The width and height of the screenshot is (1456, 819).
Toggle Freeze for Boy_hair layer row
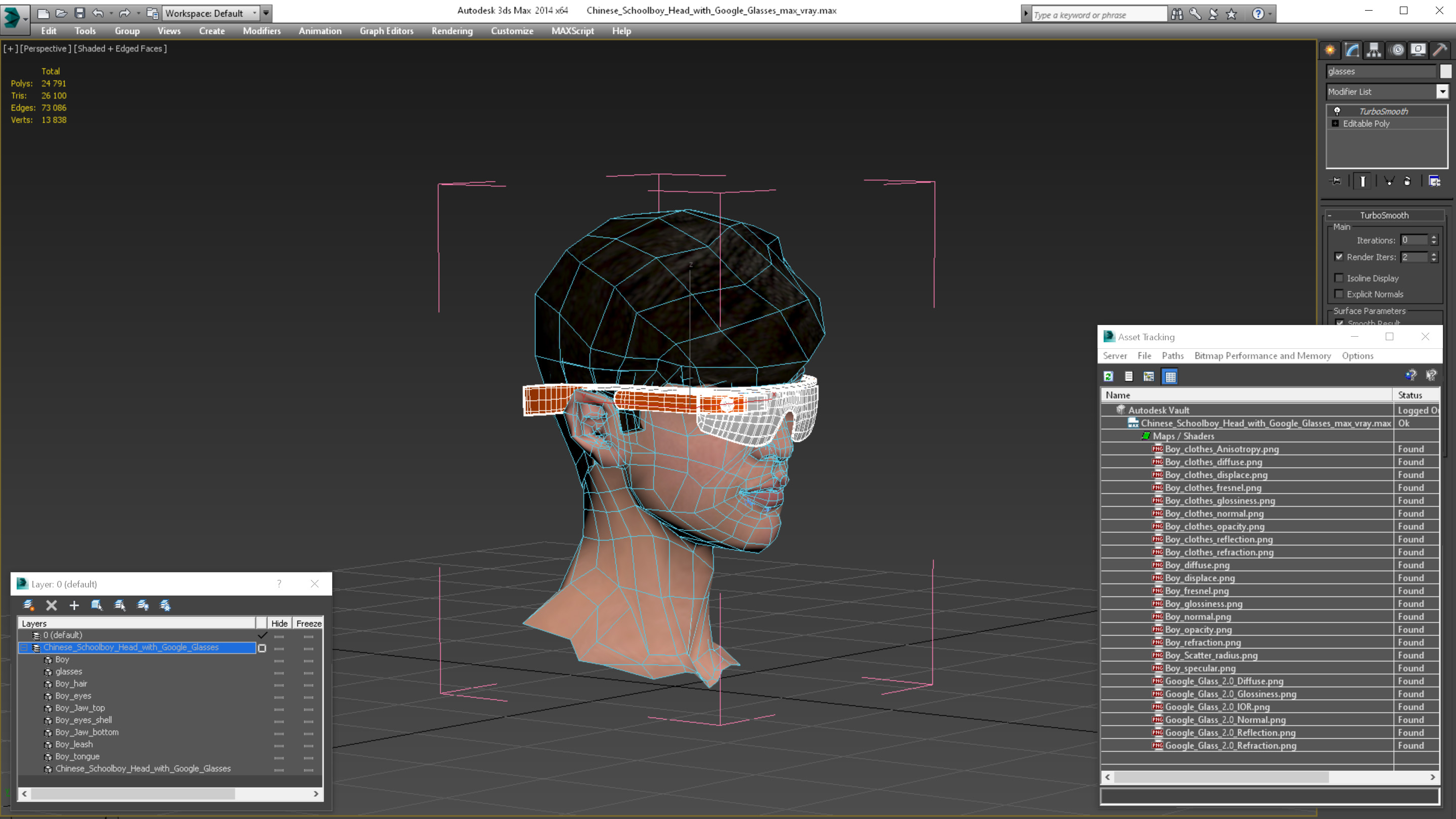pyautogui.click(x=308, y=685)
